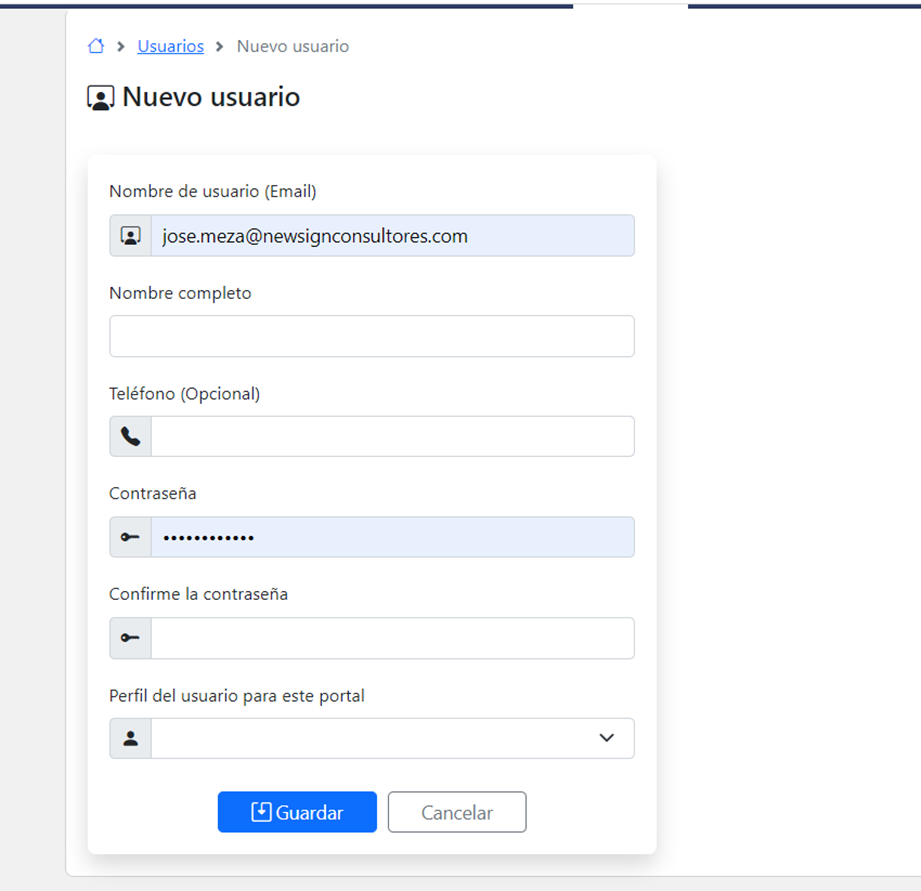Click the user icon in the email field

pyautogui.click(x=130, y=236)
